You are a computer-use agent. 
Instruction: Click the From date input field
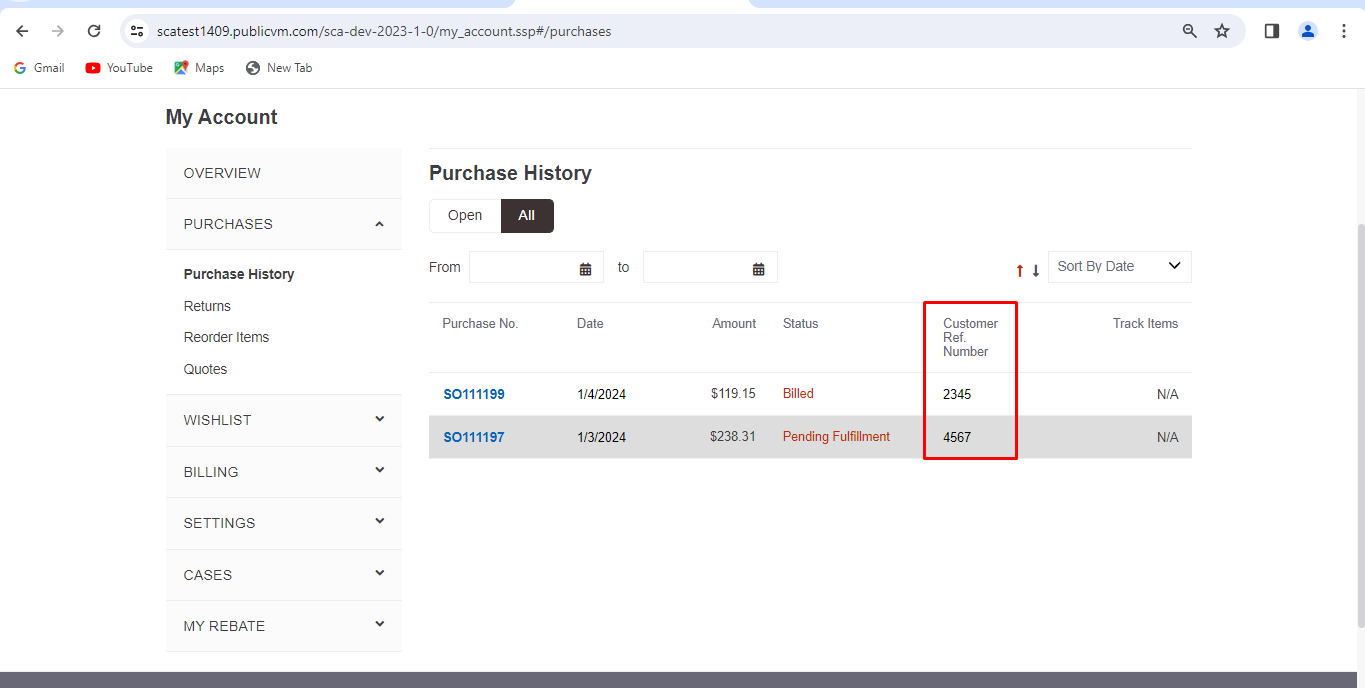pyautogui.click(x=522, y=268)
